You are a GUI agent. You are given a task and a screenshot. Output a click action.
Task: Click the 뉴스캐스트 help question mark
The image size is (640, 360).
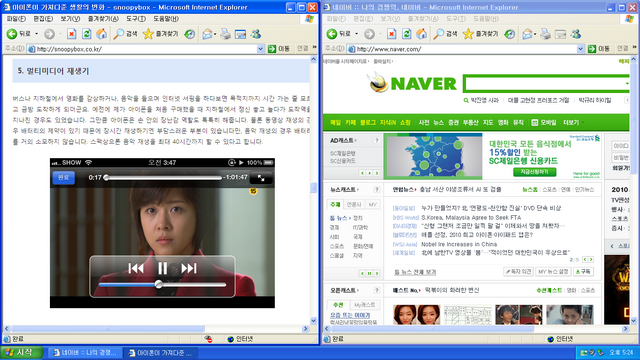point(376,189)
